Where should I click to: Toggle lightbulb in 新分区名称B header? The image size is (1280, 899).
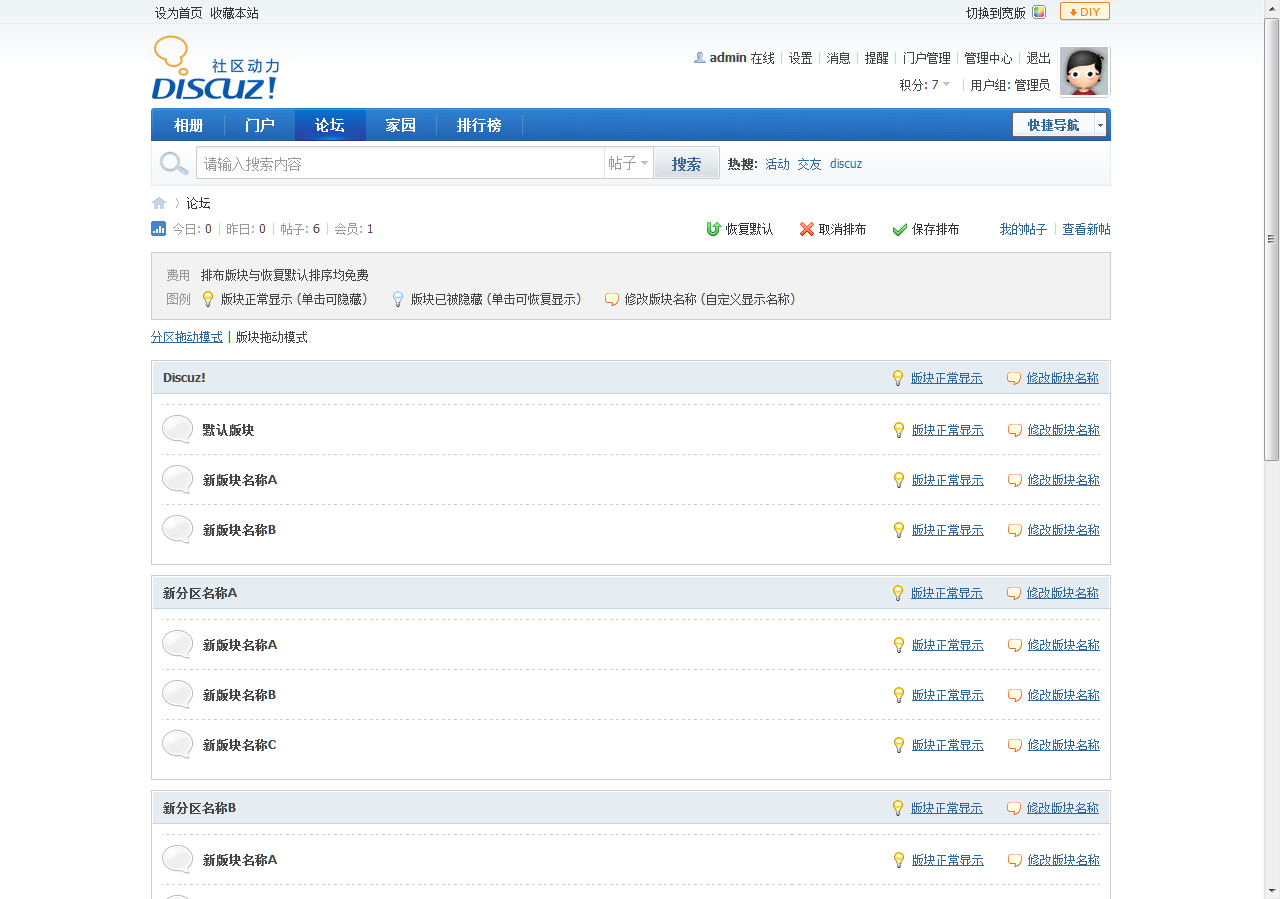(x=898, y=808)
